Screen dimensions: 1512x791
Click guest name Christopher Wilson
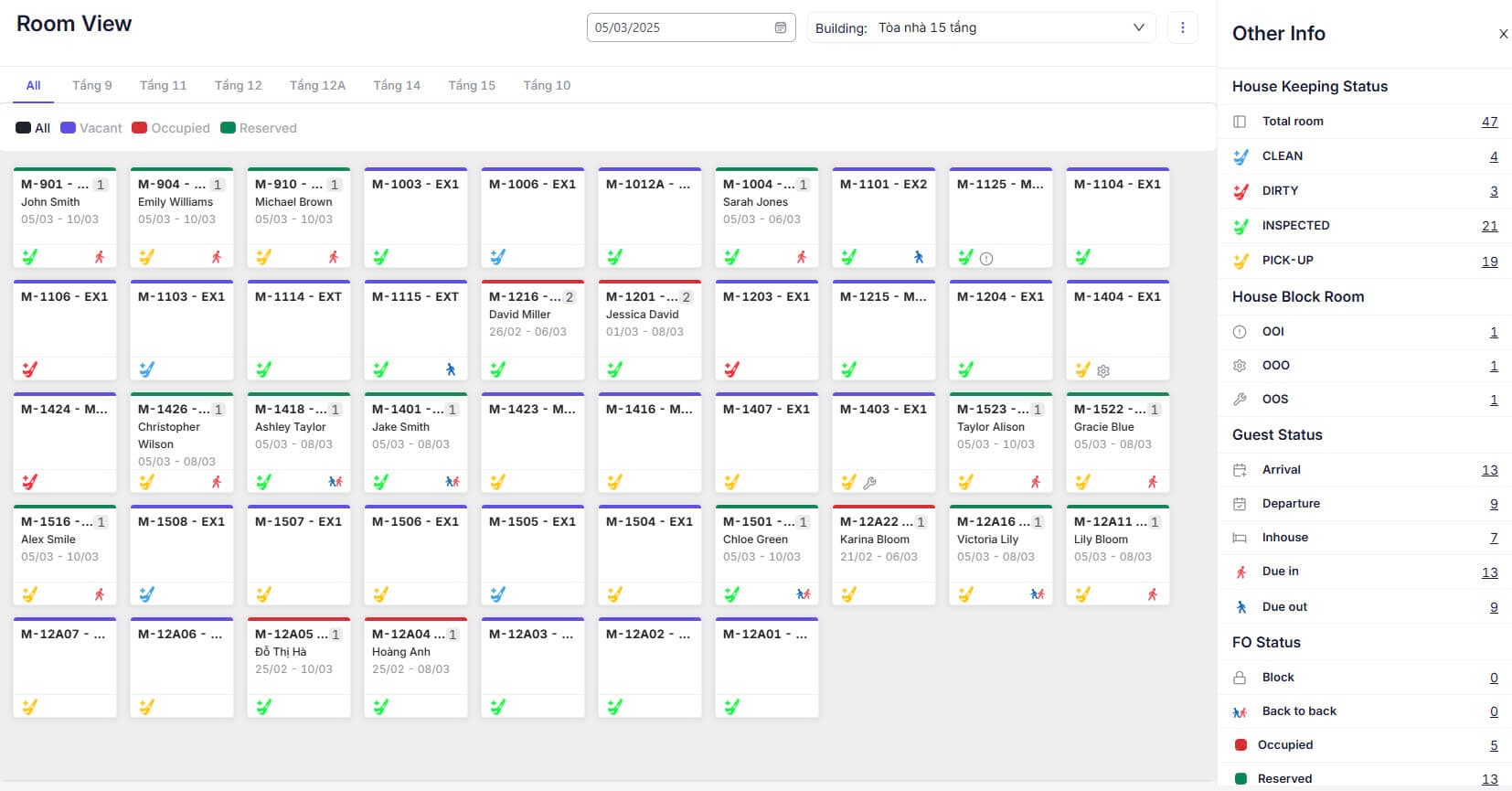tap(169, 435)
